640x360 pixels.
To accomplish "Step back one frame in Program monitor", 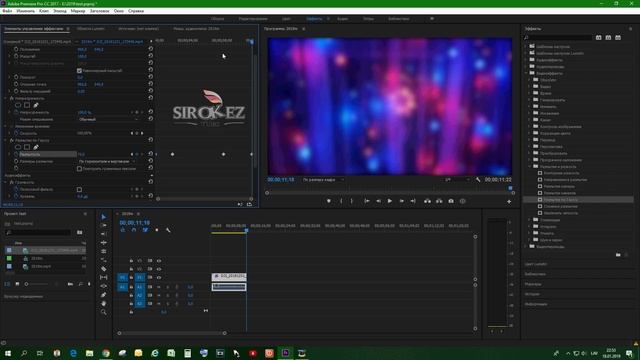I will coord(378,201).
